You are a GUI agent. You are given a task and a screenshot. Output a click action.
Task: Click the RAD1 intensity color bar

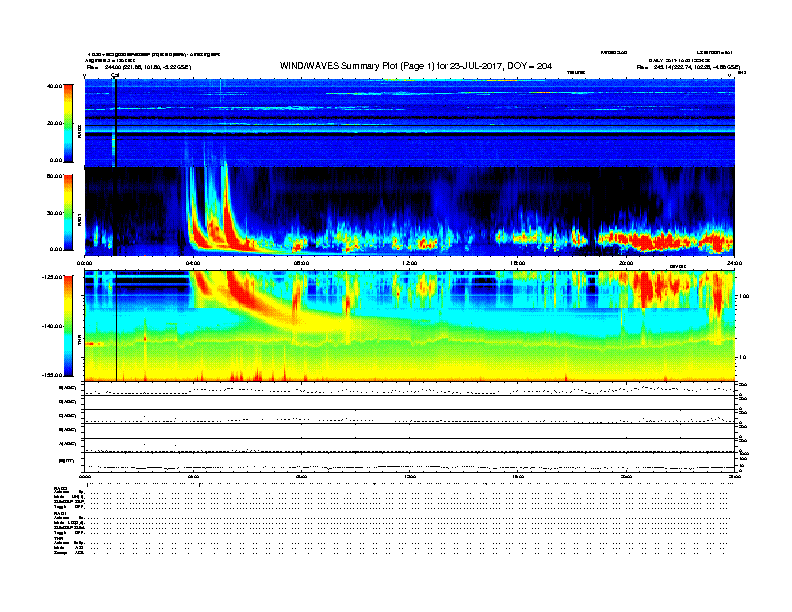tap(68, 213)
